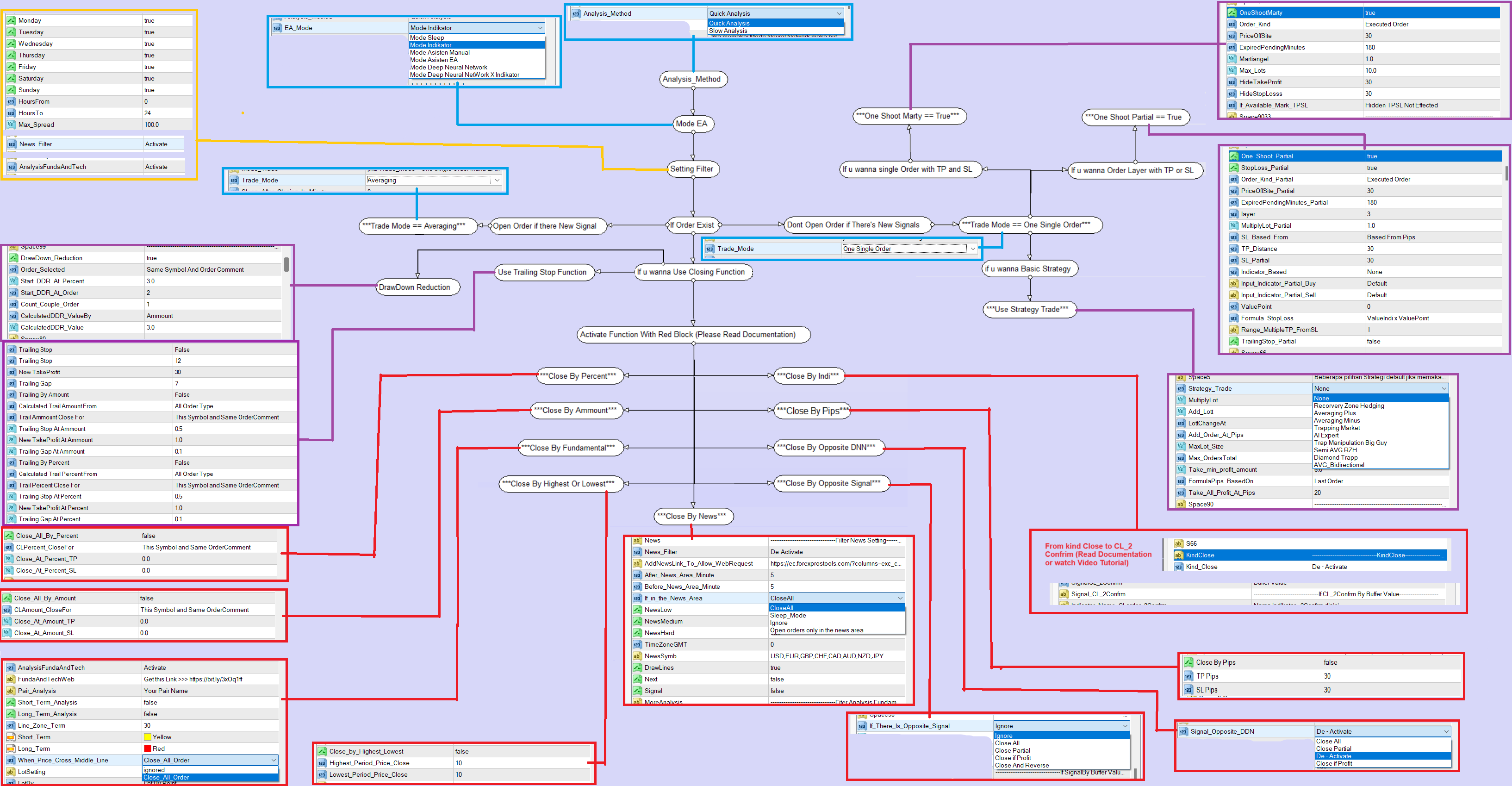Open the Strategy_Trade None dropdown
Screen dimensions: 1512x786
pos(1381,388)
